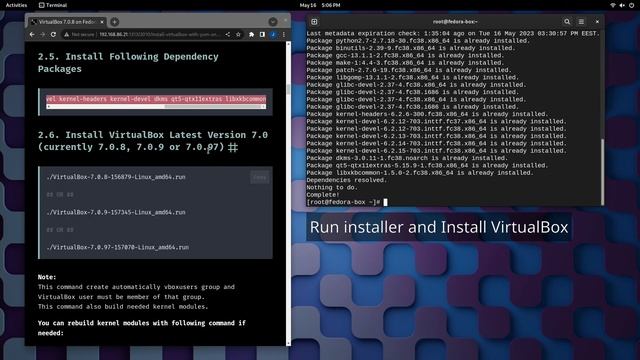The width and height of the screenshot is (640, 360).
Task: Select the VirtualBox 7.0.8 on Fedora tab
Action: click(x=67, y=22)
